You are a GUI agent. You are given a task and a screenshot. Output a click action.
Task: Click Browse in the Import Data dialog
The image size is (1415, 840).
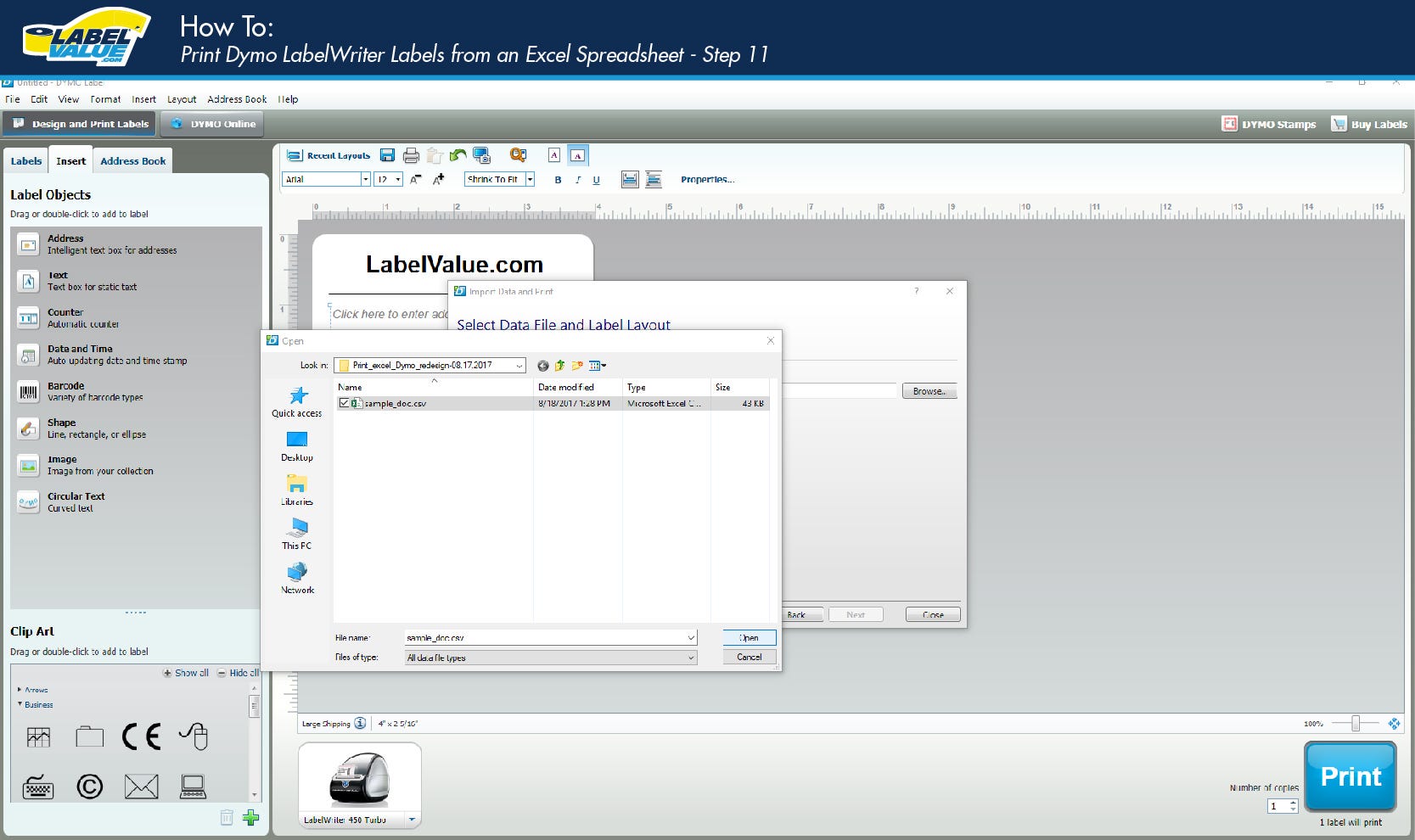click(929, 391)
